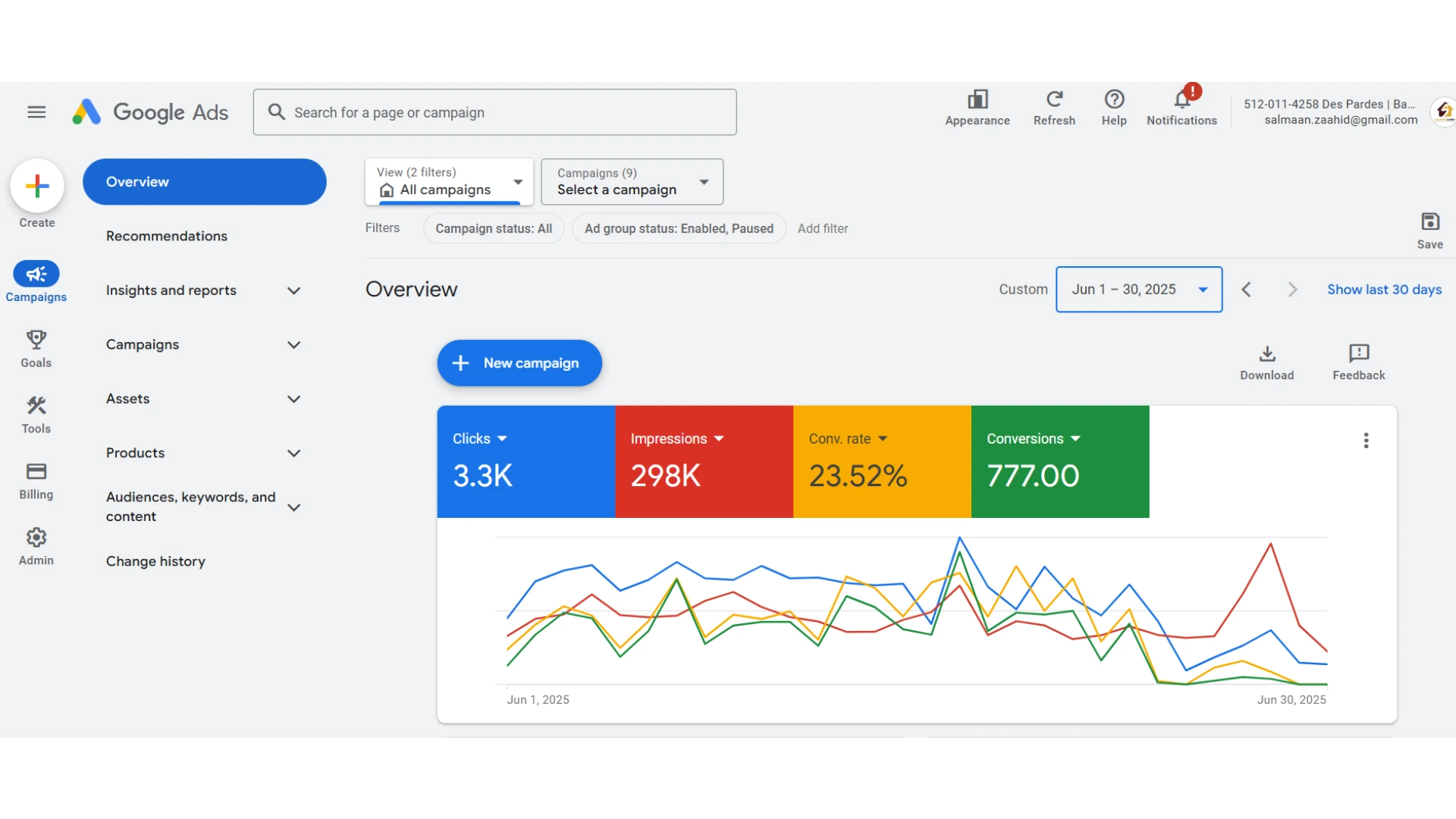Click the Clicks 3.3K blue scorecard

[526, 462]
